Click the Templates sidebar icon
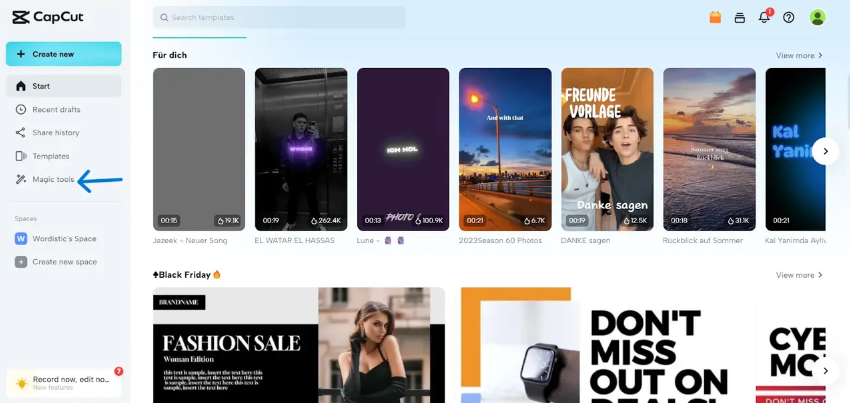Viewport: 850px width, 403px height. coord(21,156)
